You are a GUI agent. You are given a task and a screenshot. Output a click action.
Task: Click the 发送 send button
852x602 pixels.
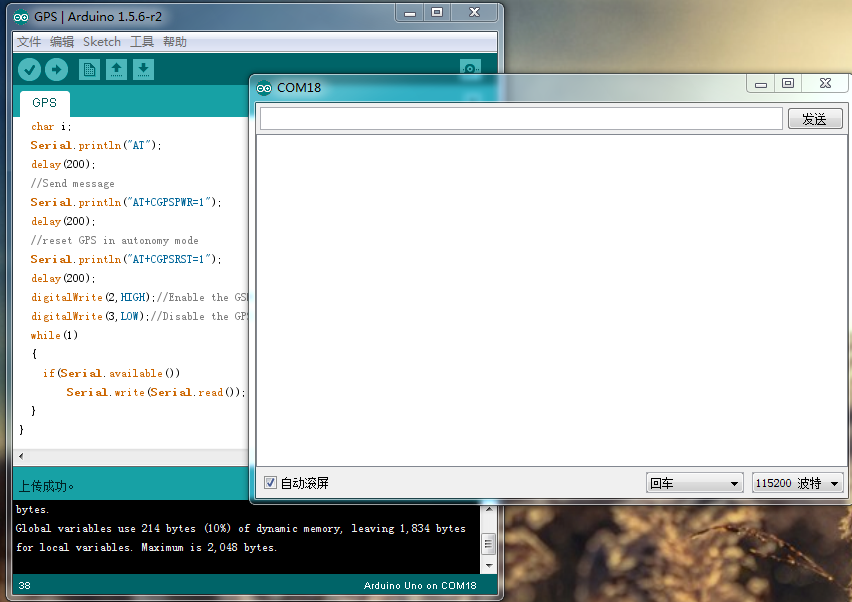[815, 119]
